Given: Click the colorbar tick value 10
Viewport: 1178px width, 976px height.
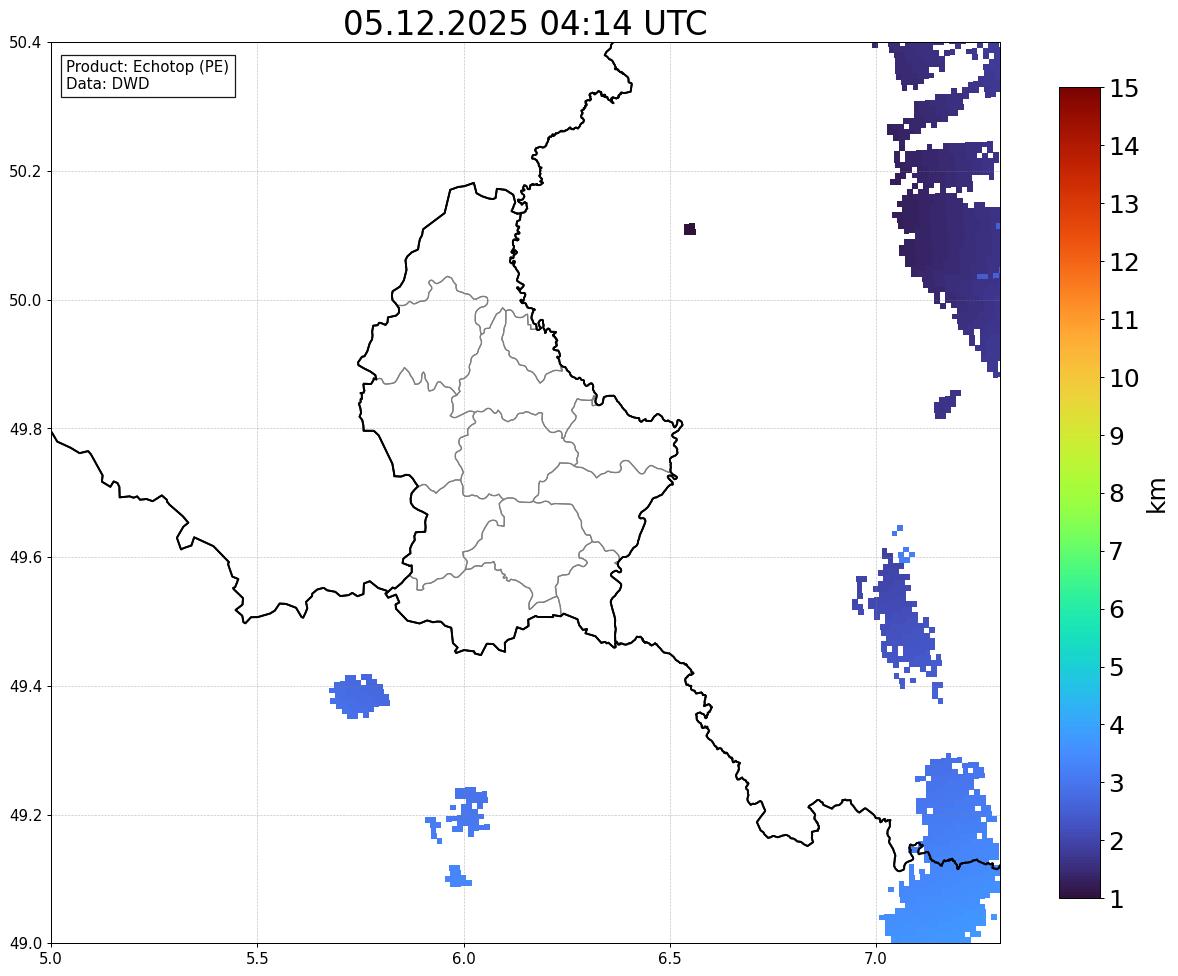Looking at the screenshot, I should coord(1124,378).
